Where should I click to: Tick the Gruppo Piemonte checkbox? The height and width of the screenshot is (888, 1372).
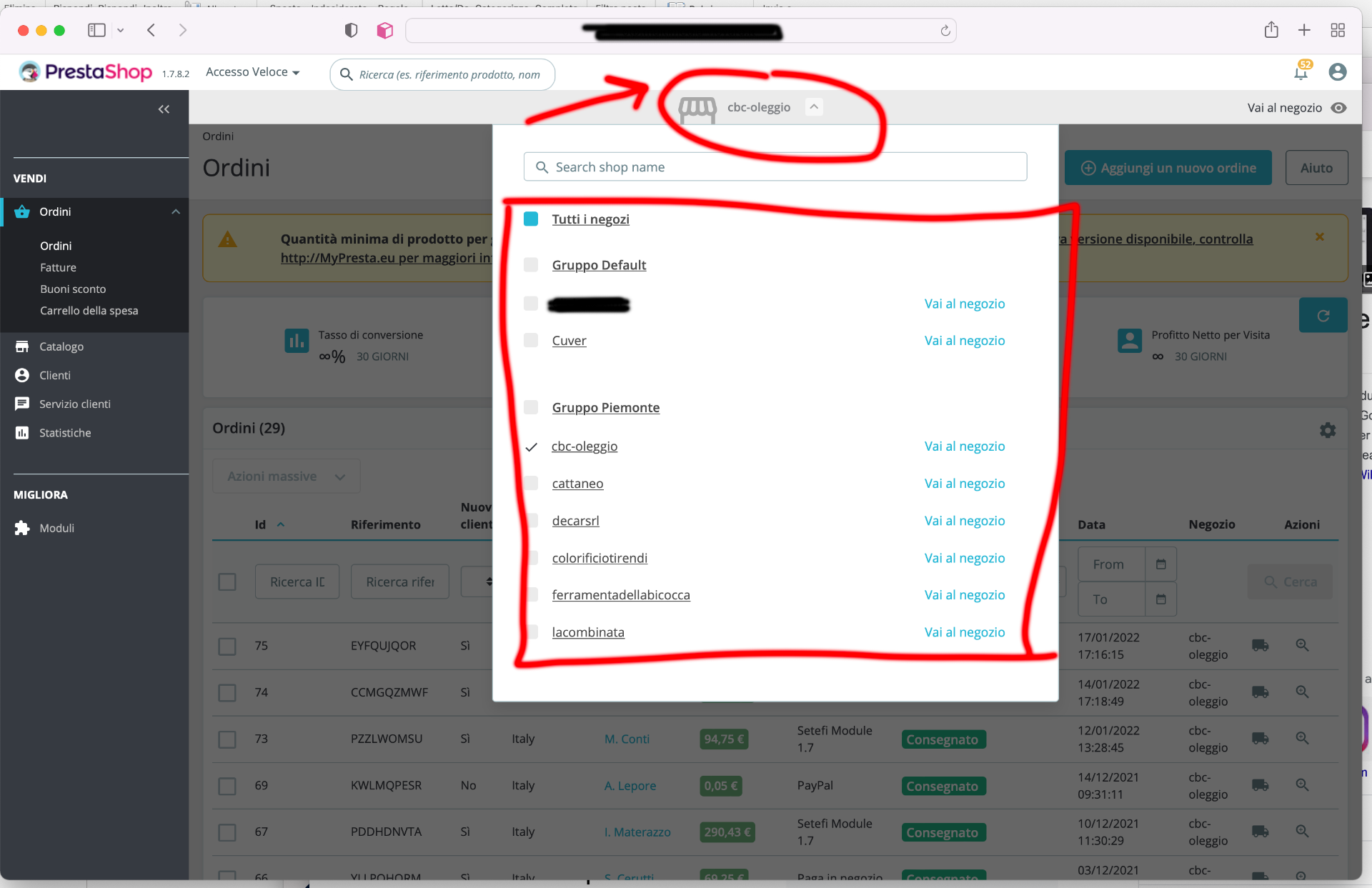point(531,407)
